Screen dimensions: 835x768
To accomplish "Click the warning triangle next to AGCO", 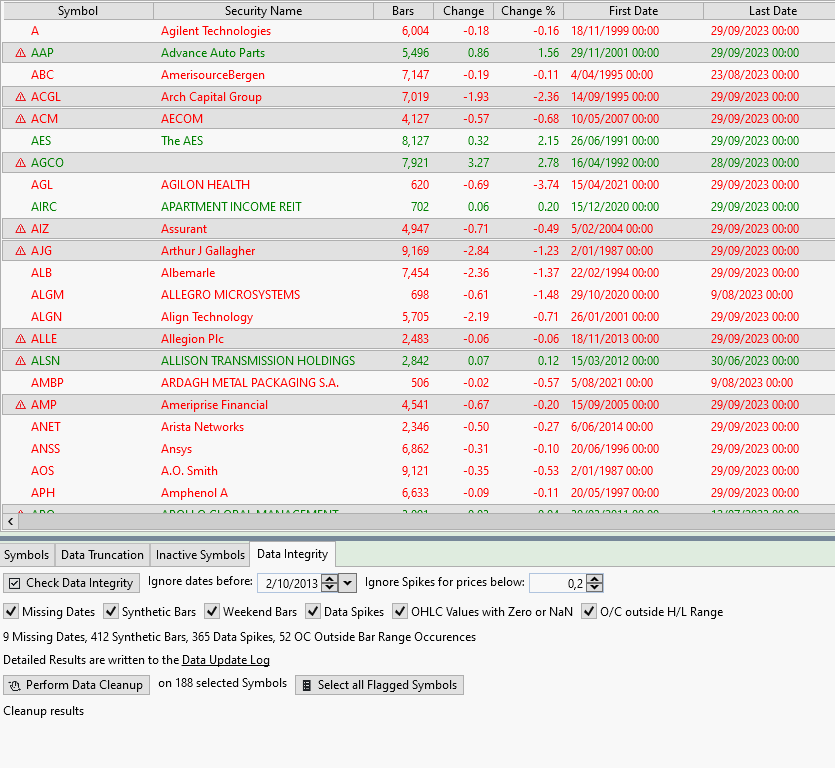I will coord(21,163).
